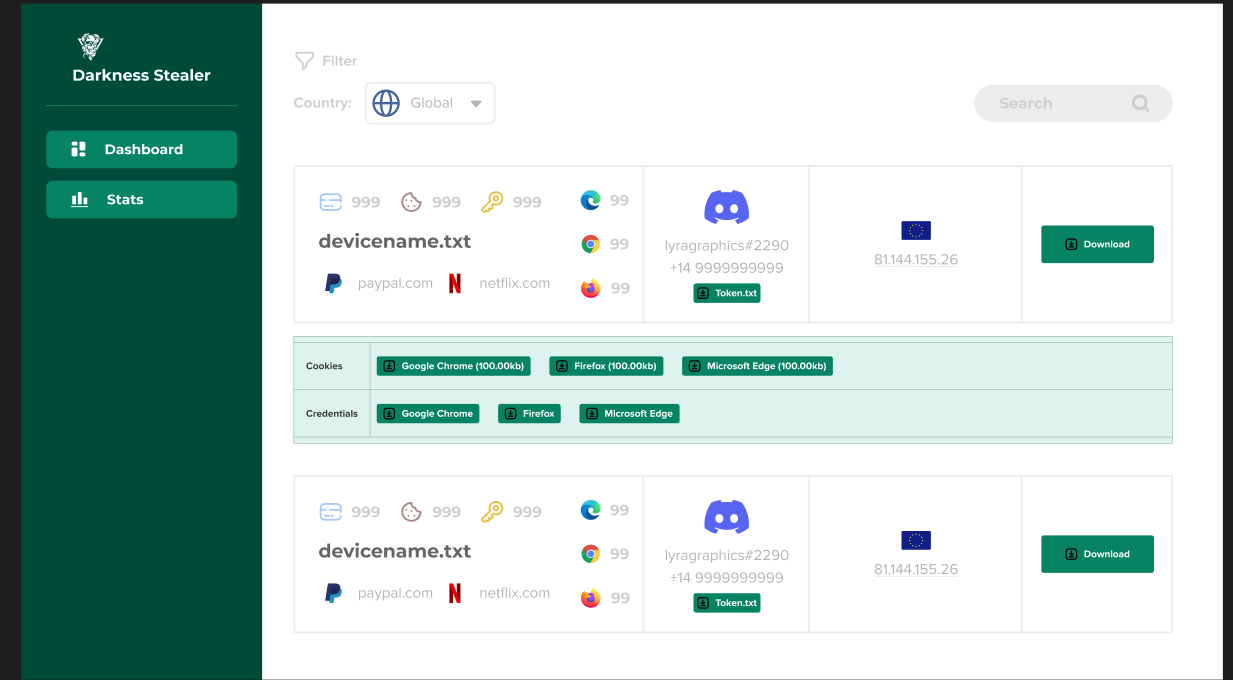The height and width of the screenshot is (680, 1233).
Task: Click Token.txt in the bottom device card
Action: coord(727,603)
